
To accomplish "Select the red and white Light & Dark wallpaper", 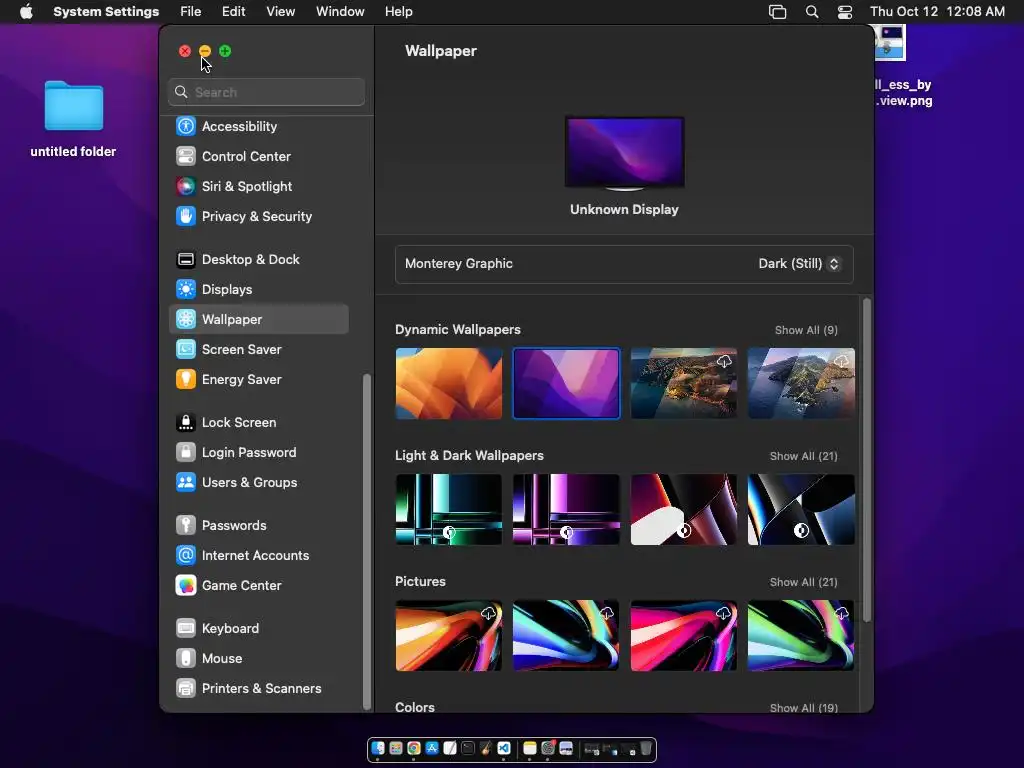I will point(684,509).
